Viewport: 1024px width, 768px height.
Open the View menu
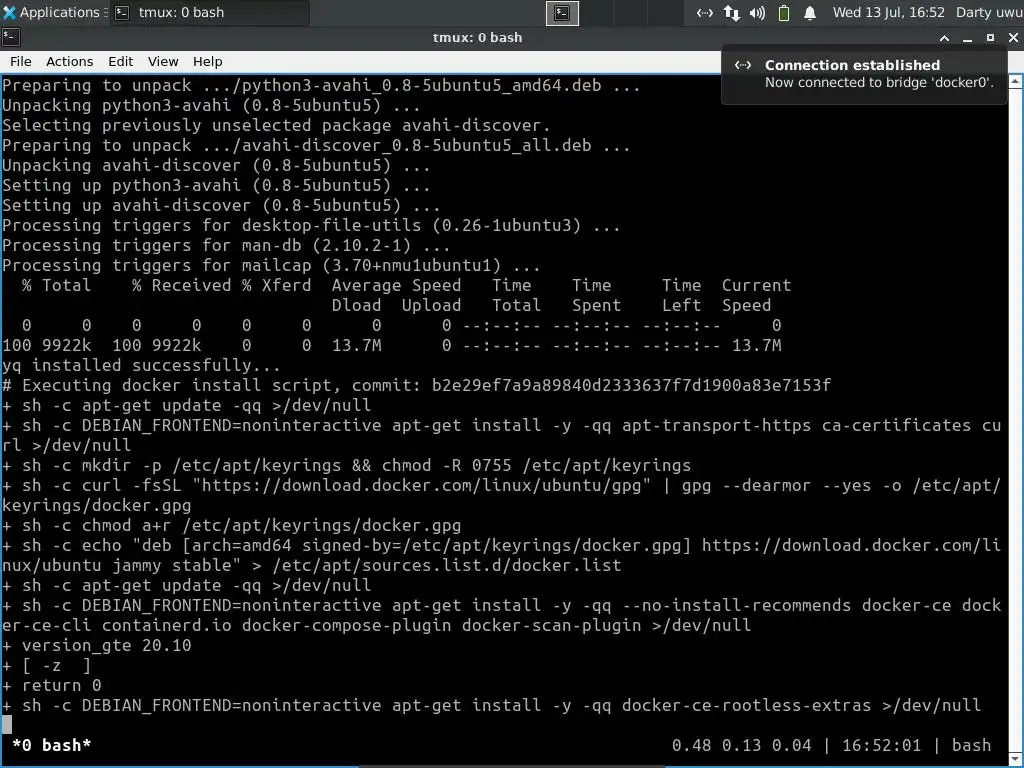163,61
